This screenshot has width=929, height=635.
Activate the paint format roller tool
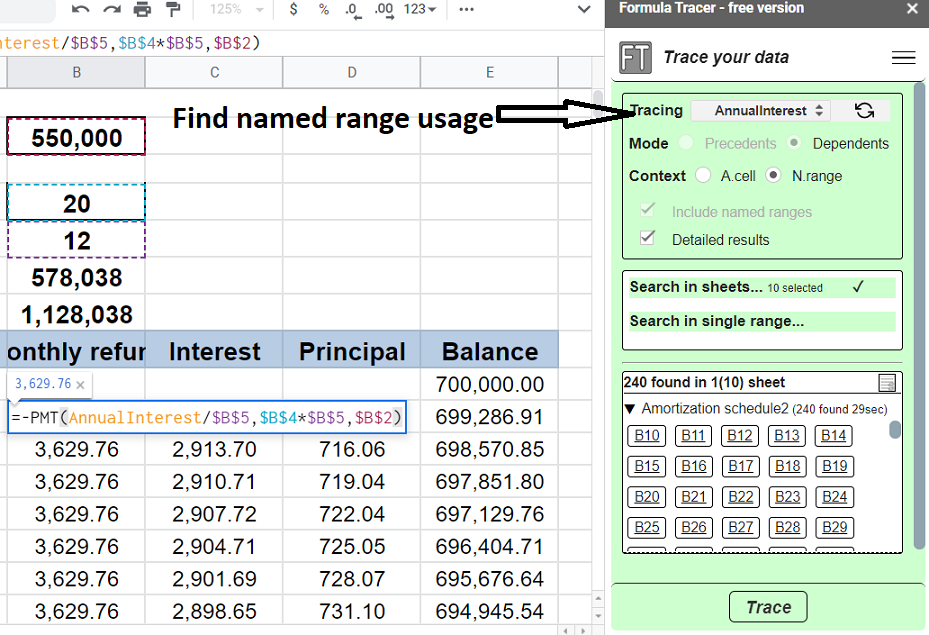coord(173,10)
